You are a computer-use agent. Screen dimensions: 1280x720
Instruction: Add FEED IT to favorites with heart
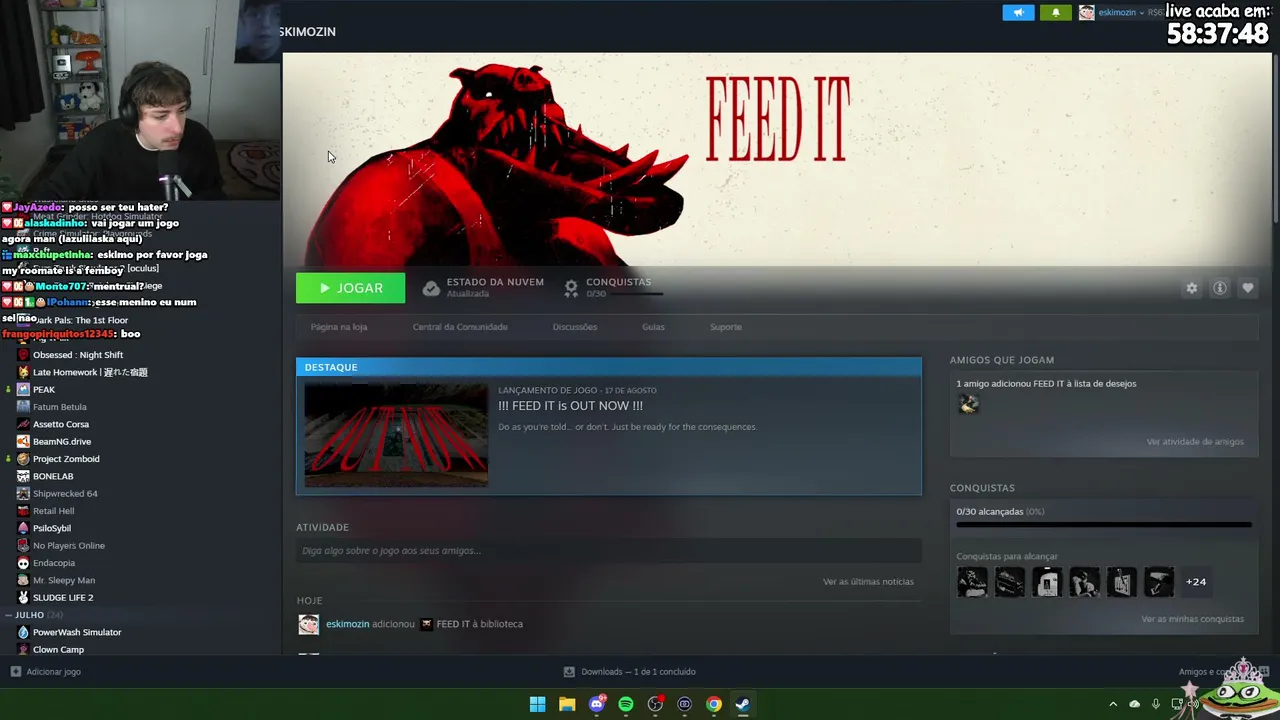click(x=1248, y=288)
